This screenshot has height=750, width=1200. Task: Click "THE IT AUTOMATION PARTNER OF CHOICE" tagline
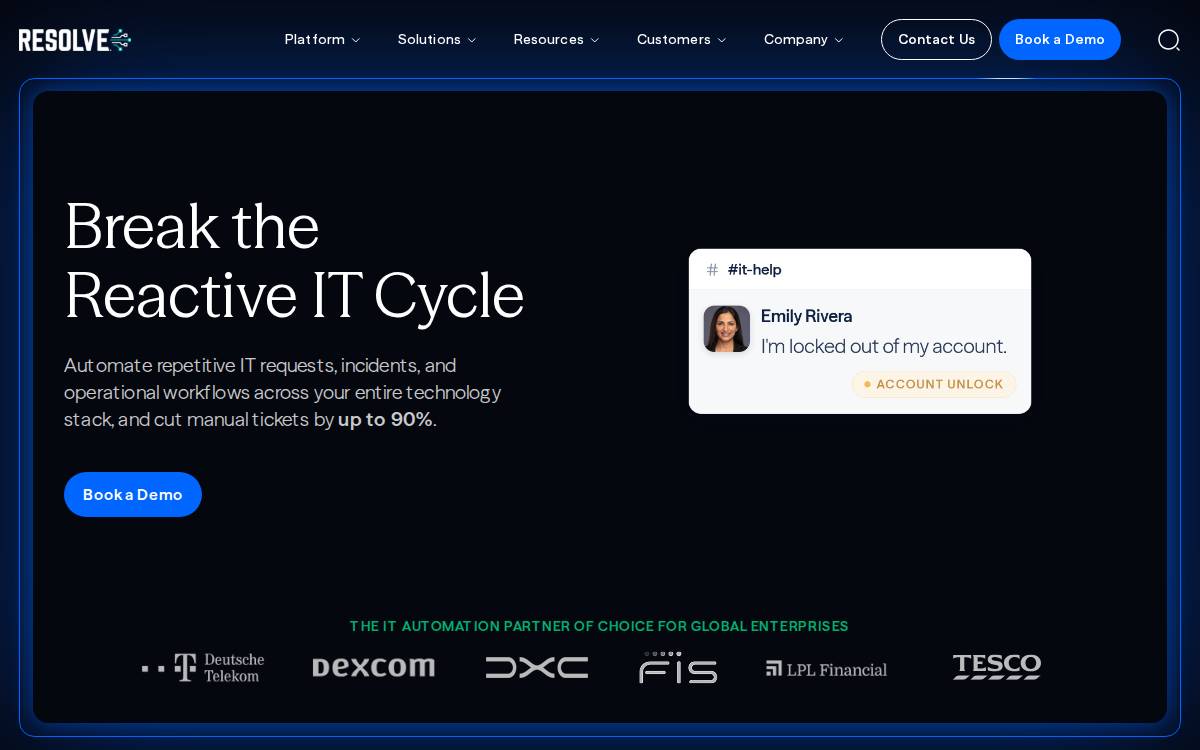click(599, 626)
